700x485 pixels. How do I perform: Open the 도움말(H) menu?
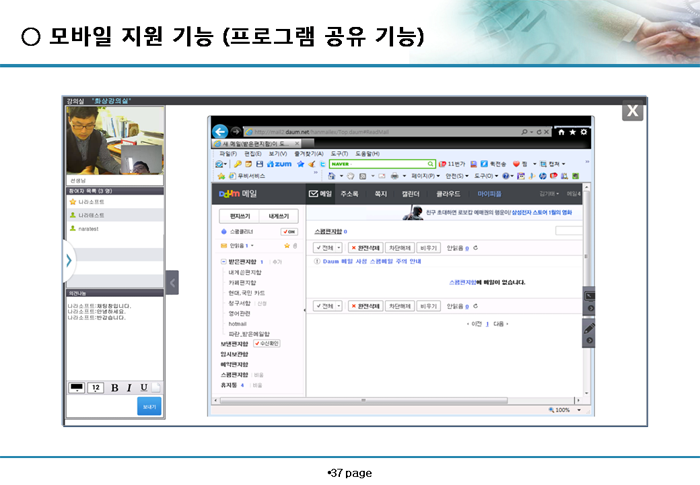pyautogui.click(x=367, y=154)
